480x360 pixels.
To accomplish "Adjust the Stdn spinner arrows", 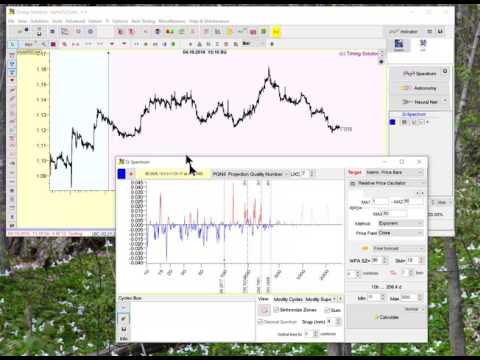I will coord(421,260).
